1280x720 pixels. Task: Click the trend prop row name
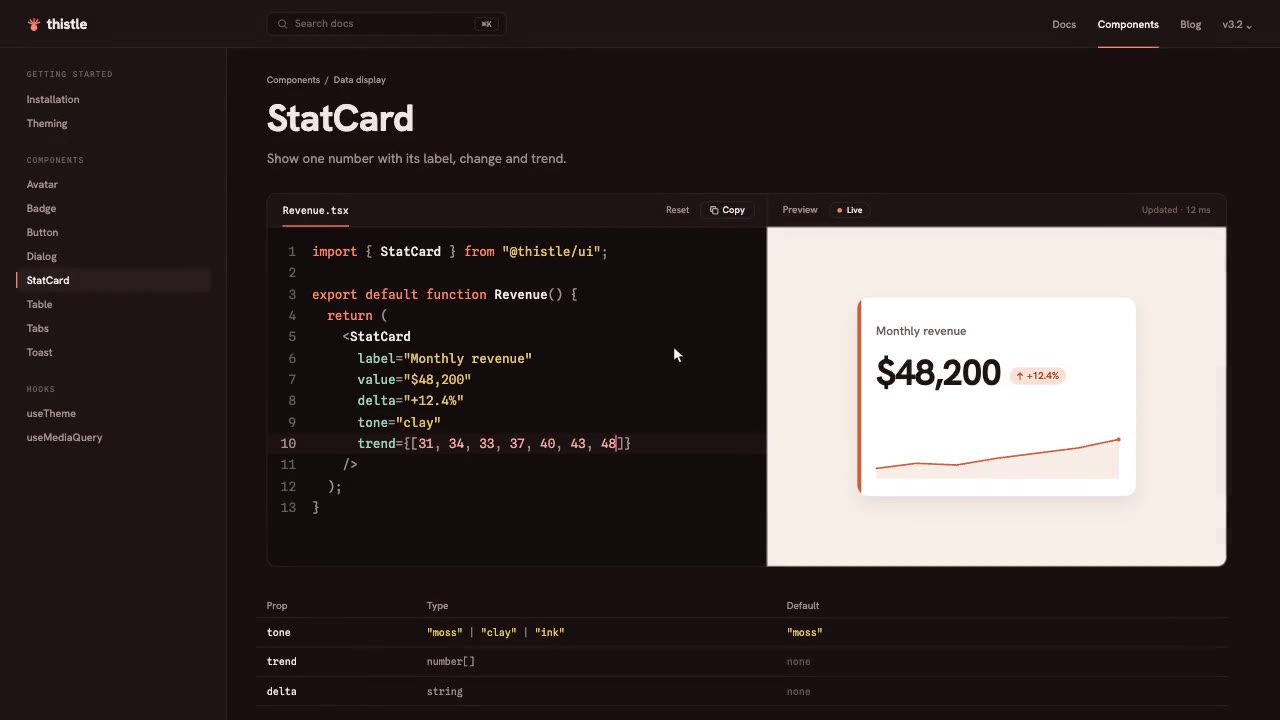coord(281,662)
